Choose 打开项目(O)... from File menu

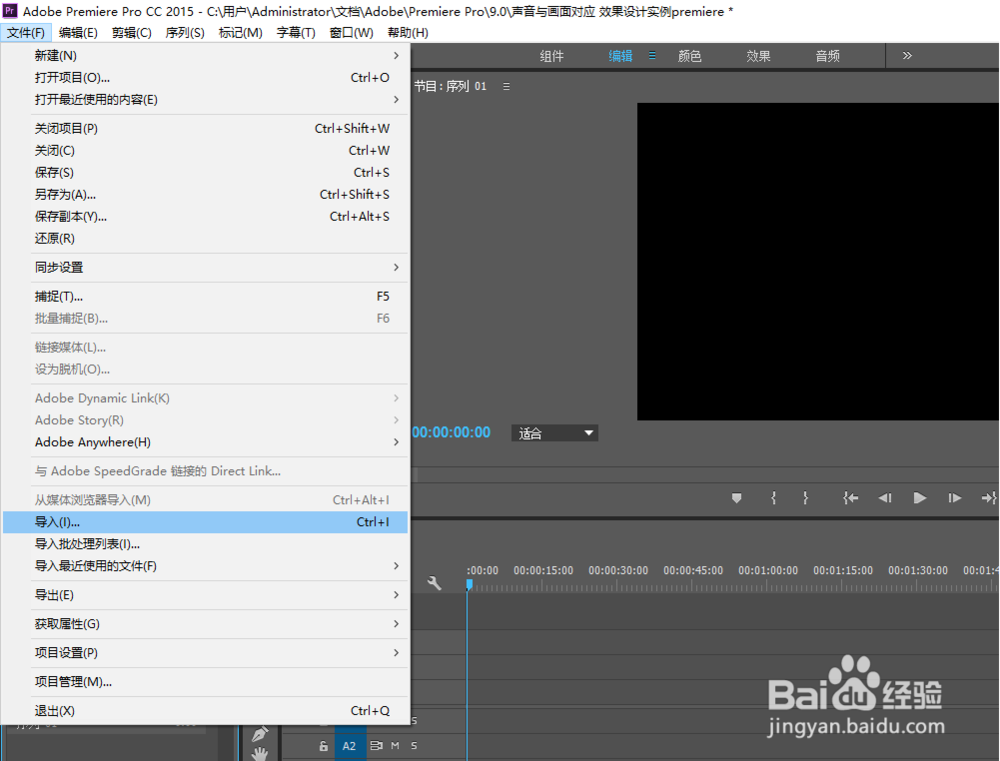205,77
